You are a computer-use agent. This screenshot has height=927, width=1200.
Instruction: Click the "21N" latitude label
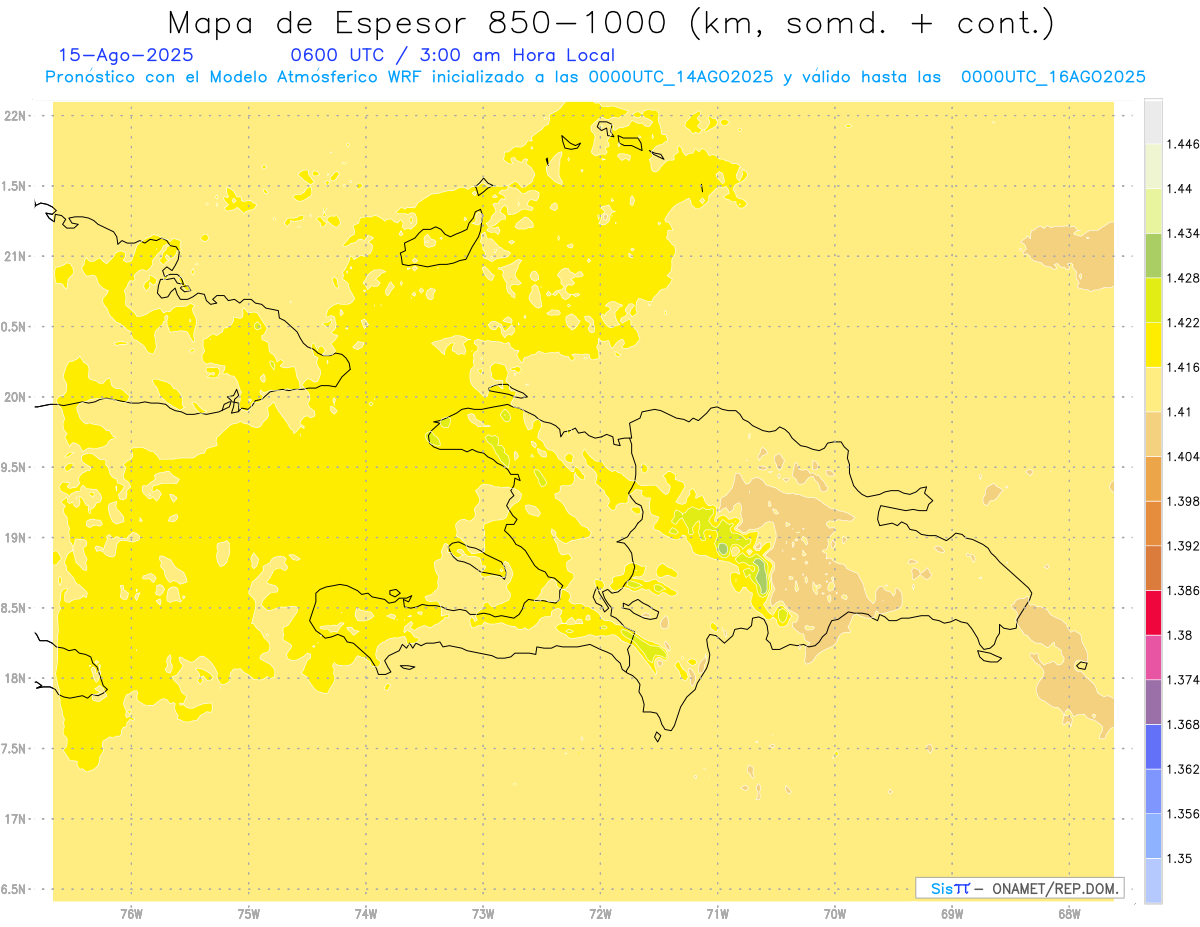[x=15, y=256]
